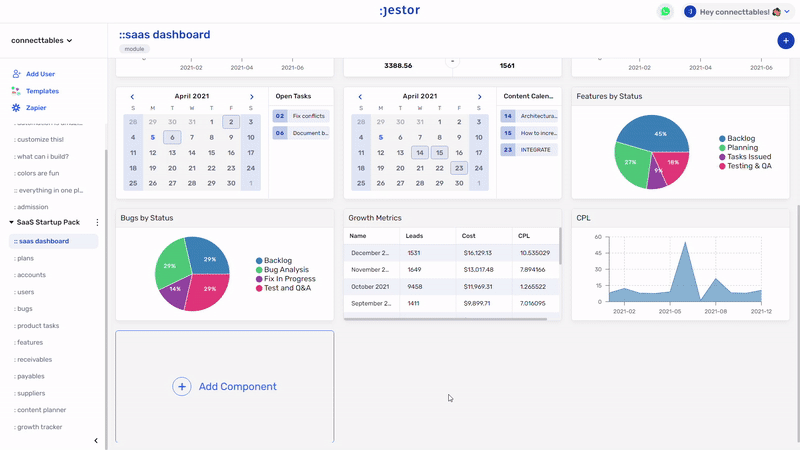Open 'colors are fun' sidebar item
800x450 pixels.
click(x=37, y=173)
